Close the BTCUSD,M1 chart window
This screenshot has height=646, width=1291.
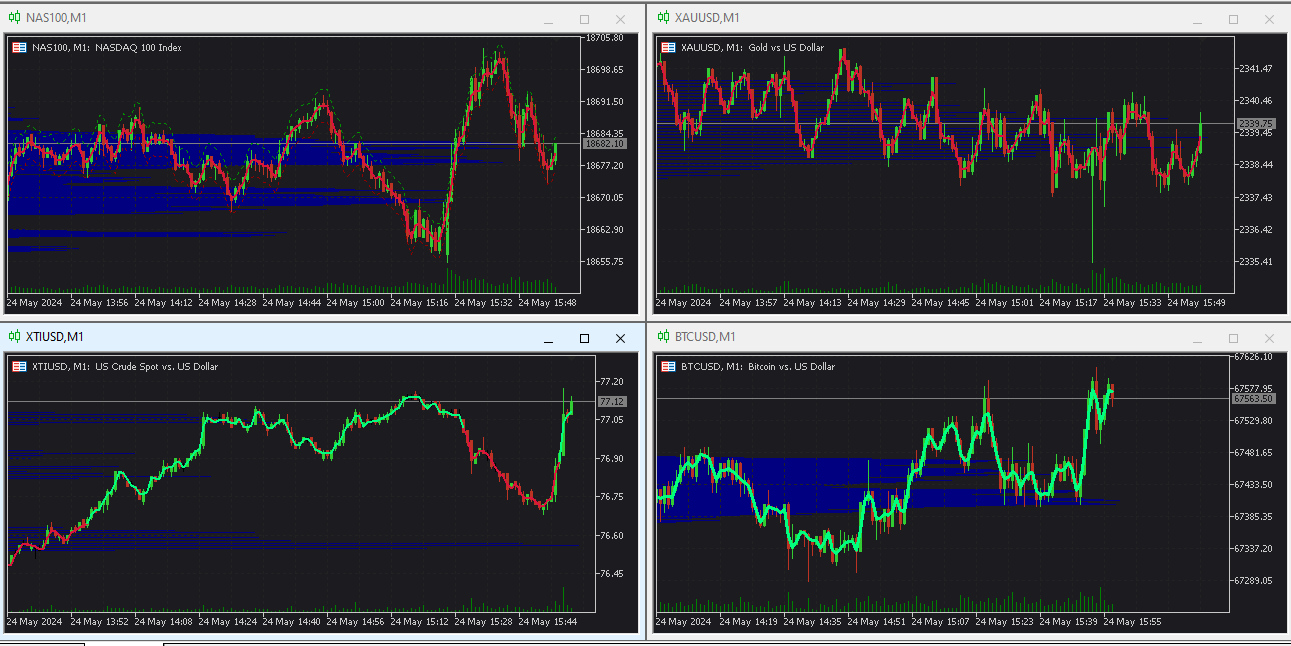(x=1269, y=338)
